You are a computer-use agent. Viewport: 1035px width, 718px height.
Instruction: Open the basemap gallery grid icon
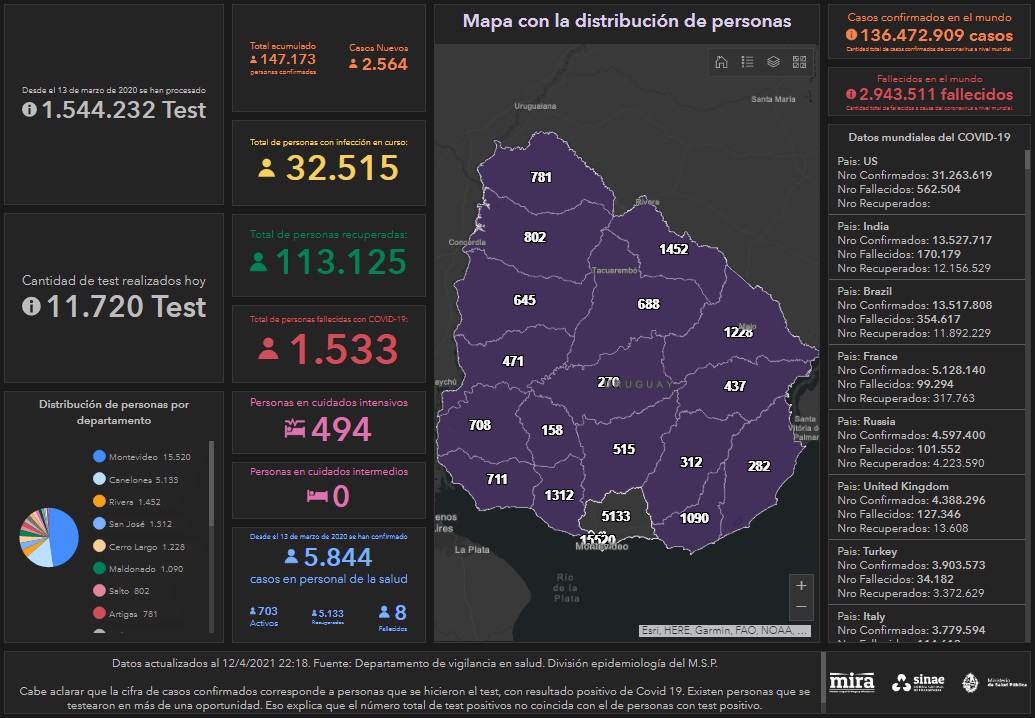[799, 62]
